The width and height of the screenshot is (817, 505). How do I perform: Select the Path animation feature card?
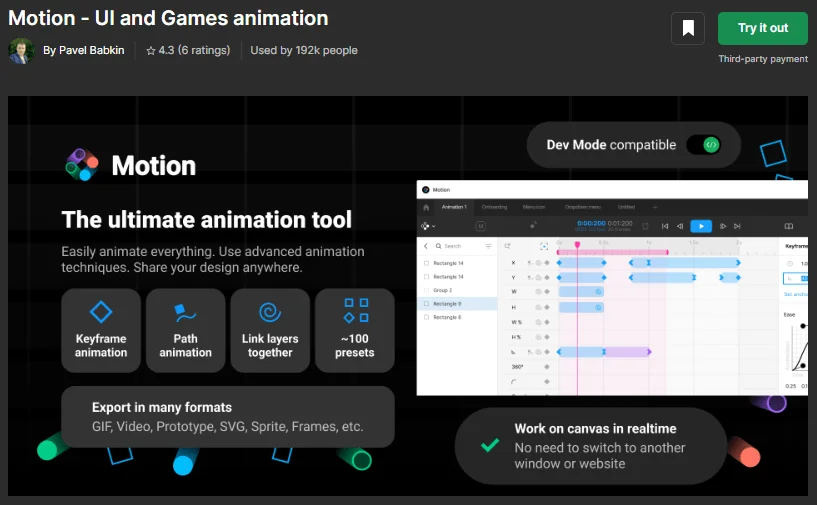coord(185,330)
